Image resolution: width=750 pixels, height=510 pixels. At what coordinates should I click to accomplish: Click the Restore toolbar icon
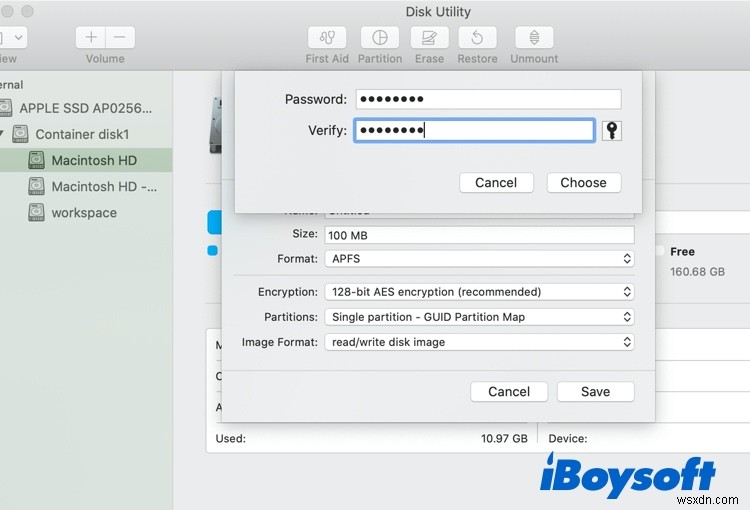(477, 37)
